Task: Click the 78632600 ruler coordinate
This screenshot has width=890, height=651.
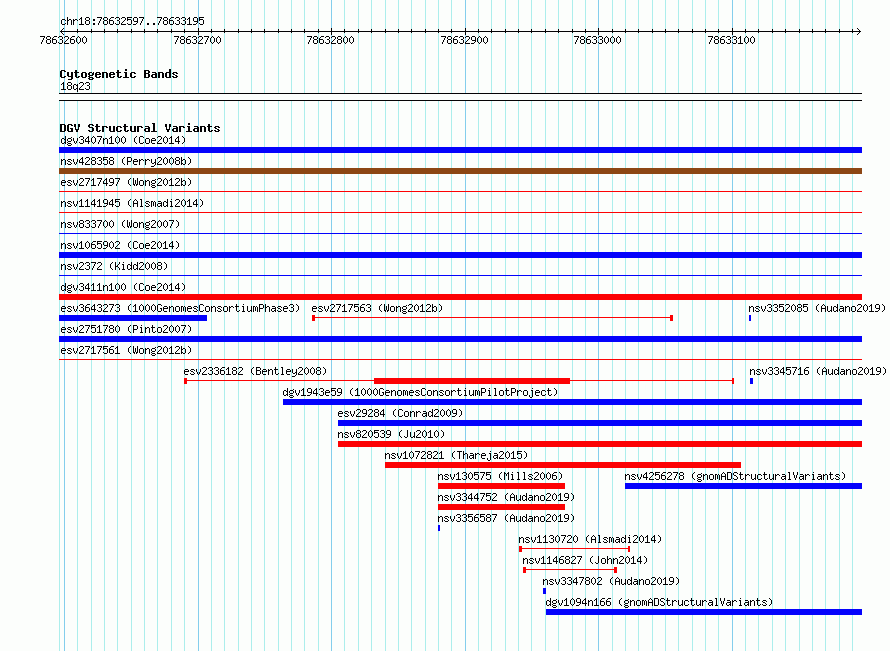Action: click(x=64, y=40)
